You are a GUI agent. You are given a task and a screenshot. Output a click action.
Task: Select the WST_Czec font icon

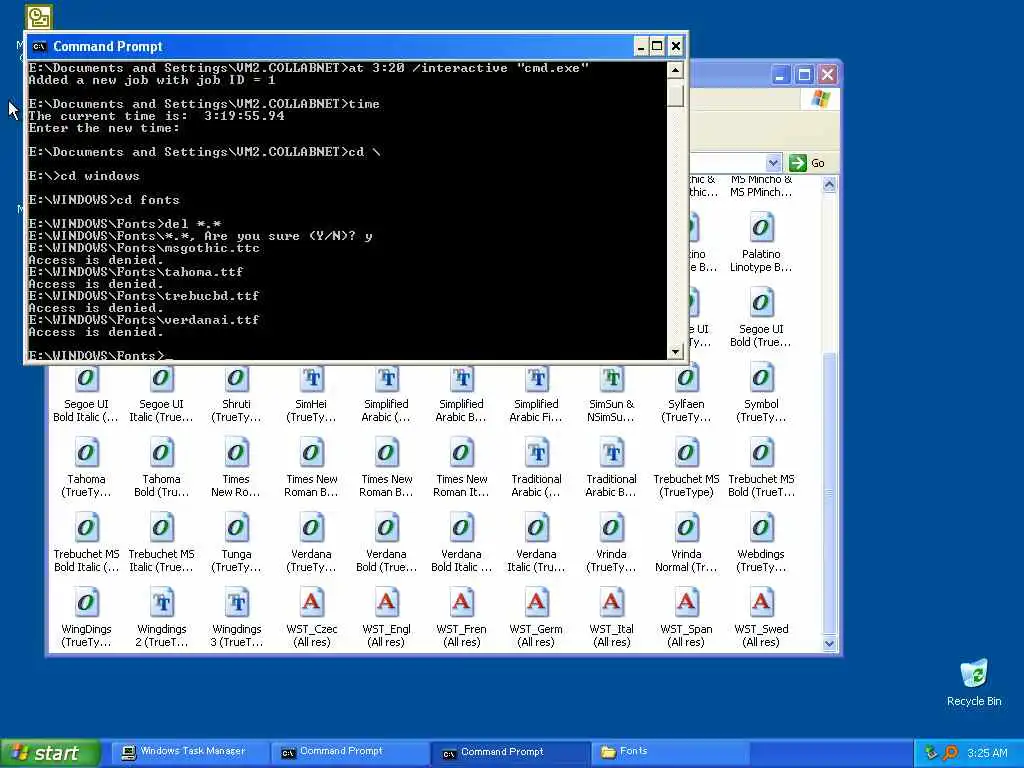(x=312, y=603)
